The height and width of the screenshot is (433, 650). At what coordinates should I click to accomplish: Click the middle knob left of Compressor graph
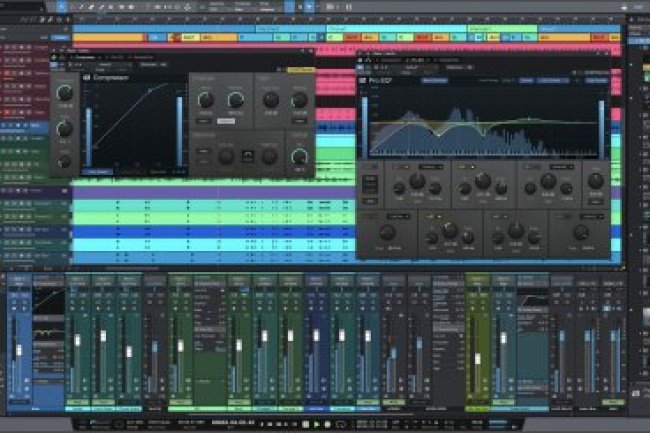(x=64, y=129)
